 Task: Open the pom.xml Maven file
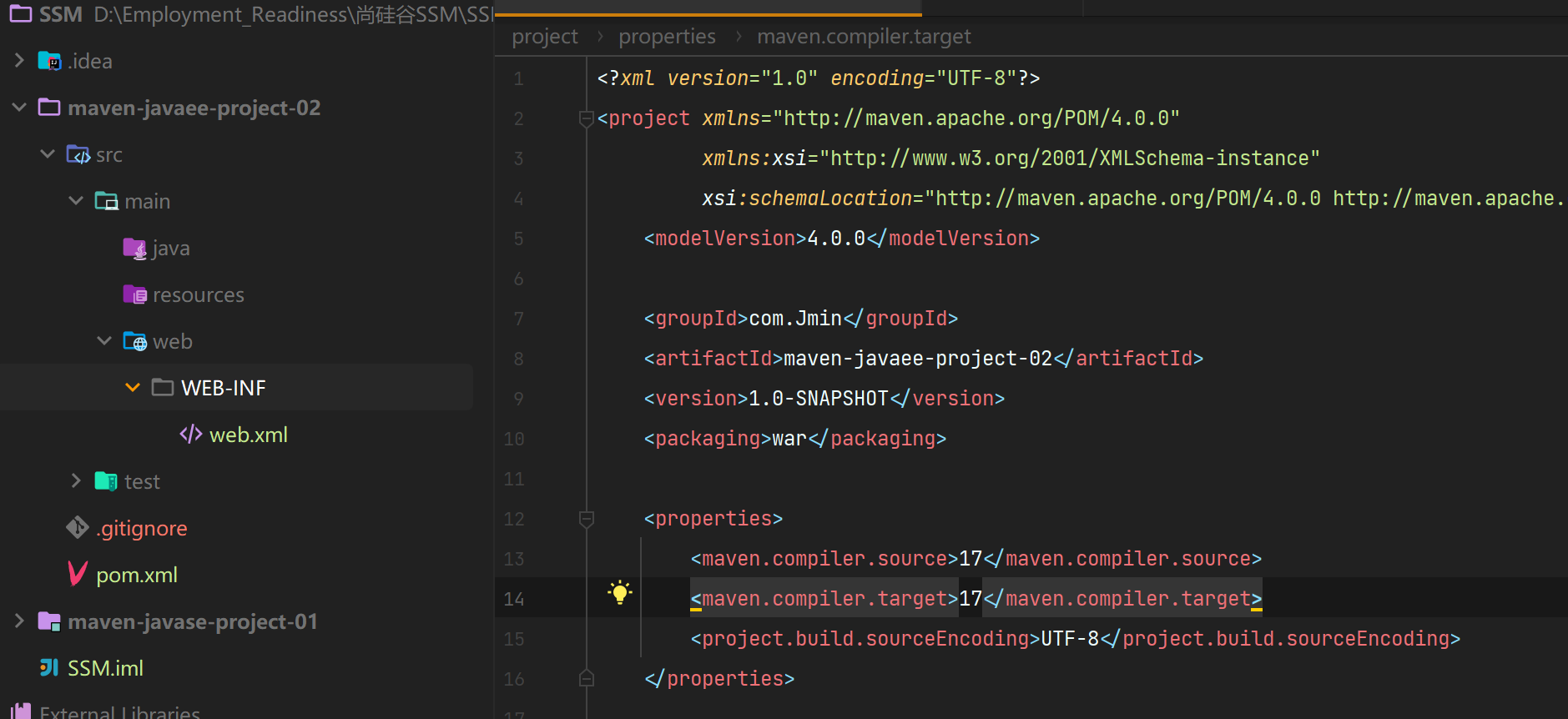point(137,575)
